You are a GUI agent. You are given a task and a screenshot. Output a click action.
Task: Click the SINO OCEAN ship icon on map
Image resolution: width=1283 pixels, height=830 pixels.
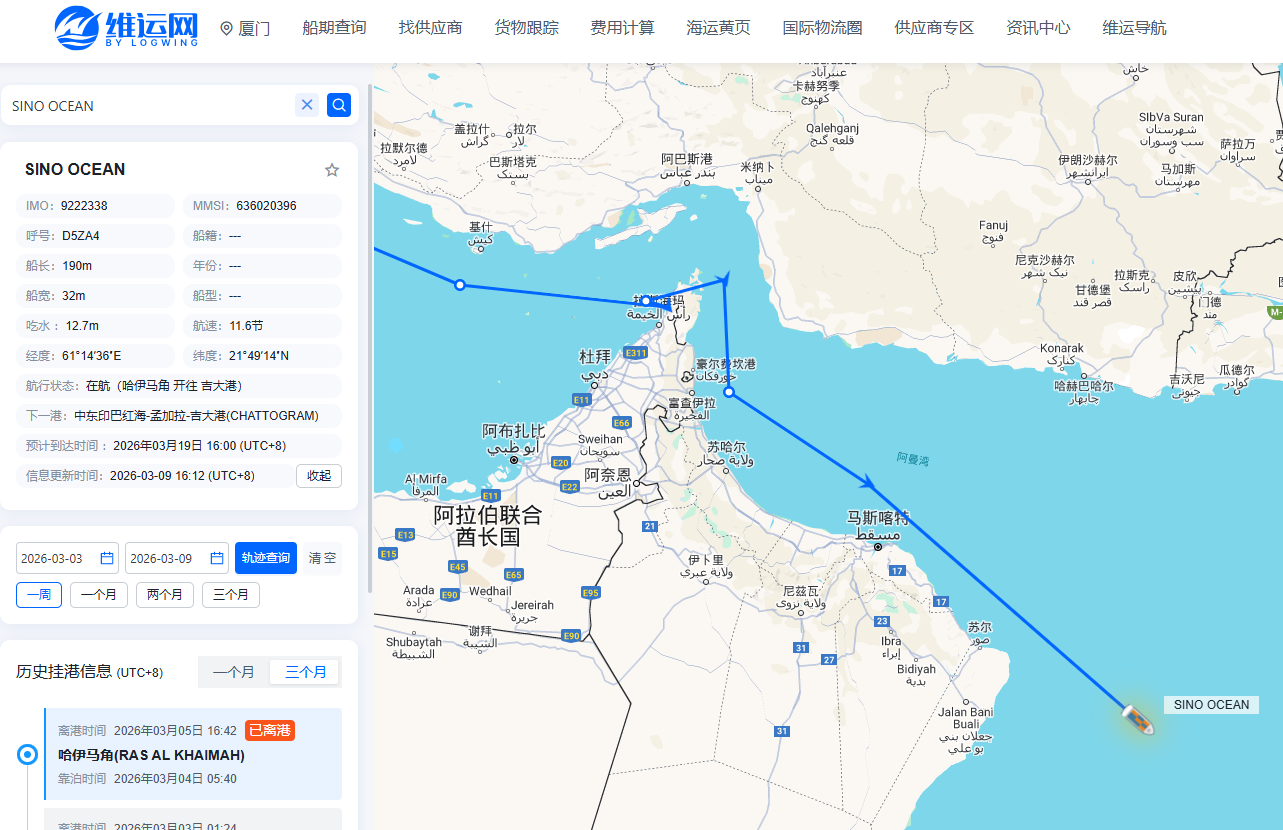[1138, 719]
